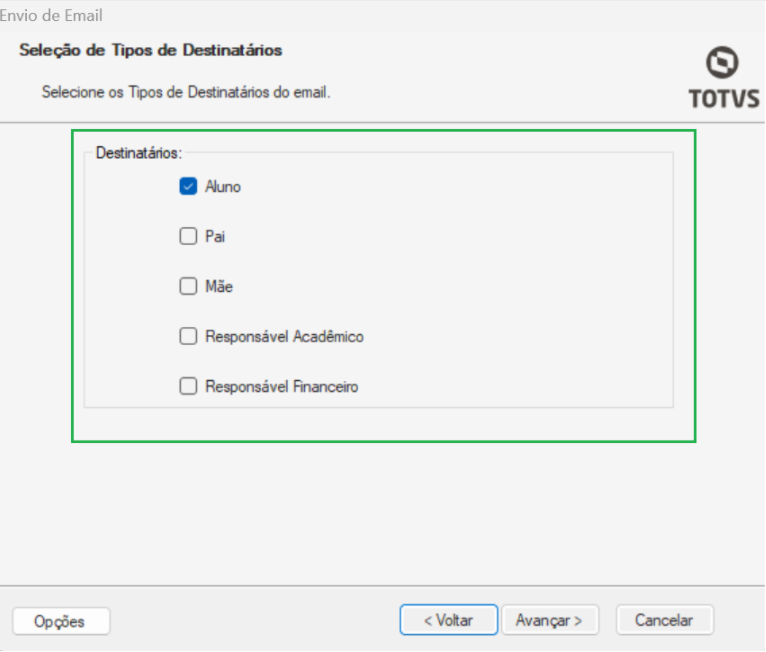Enable the Pai recipient checkbox
The width and height of the screenshot is (766, 652).
pos(188,237)
